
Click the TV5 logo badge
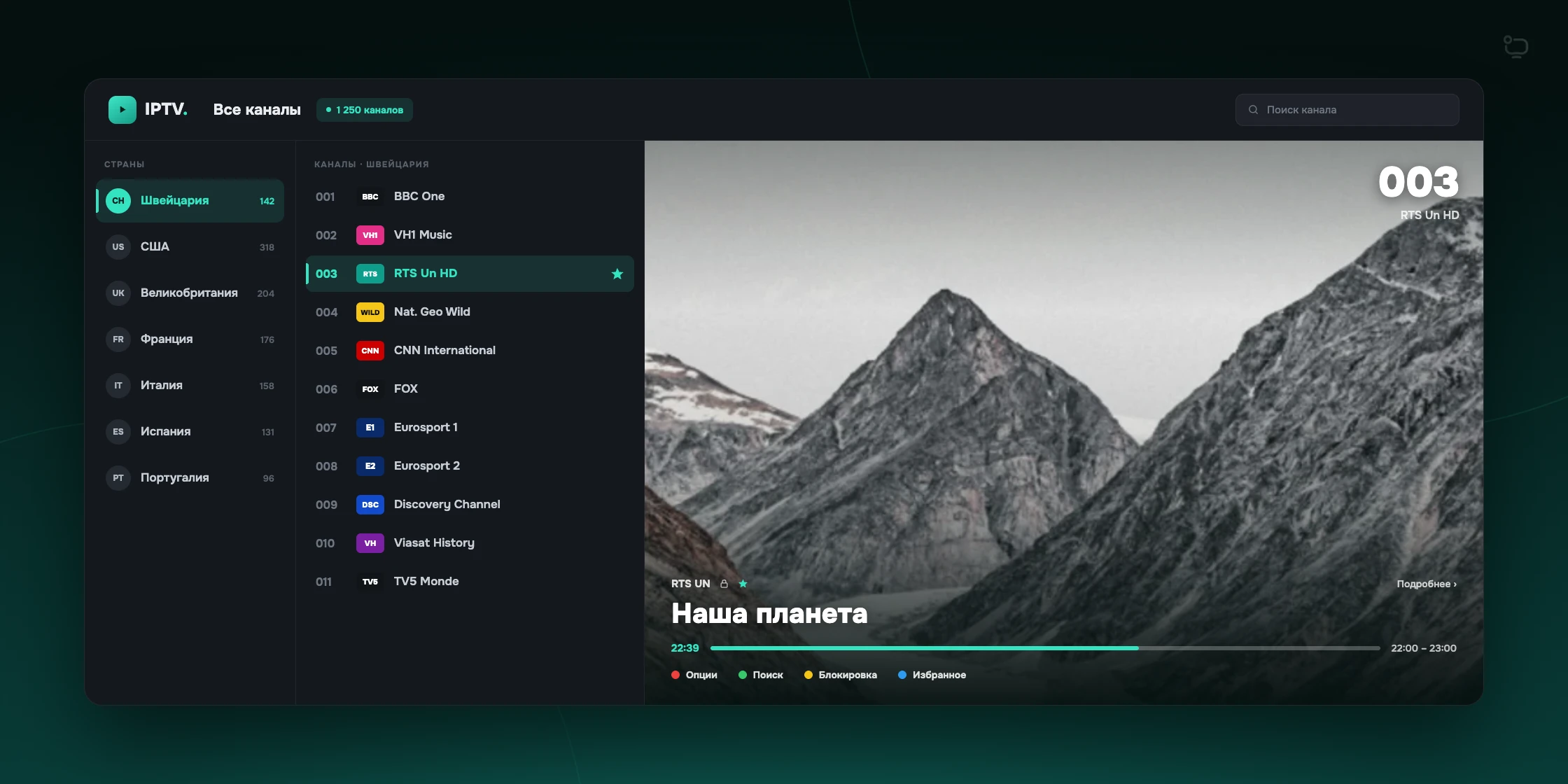pos(370,582)
